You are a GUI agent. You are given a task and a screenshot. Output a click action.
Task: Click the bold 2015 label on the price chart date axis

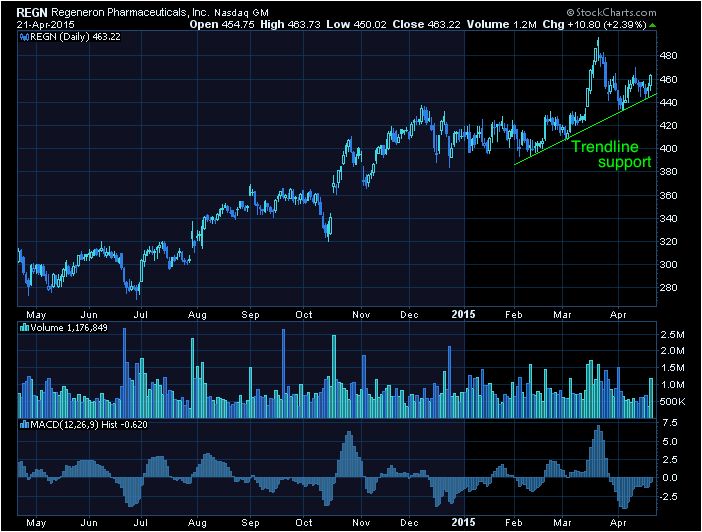[x=463, y=314]
